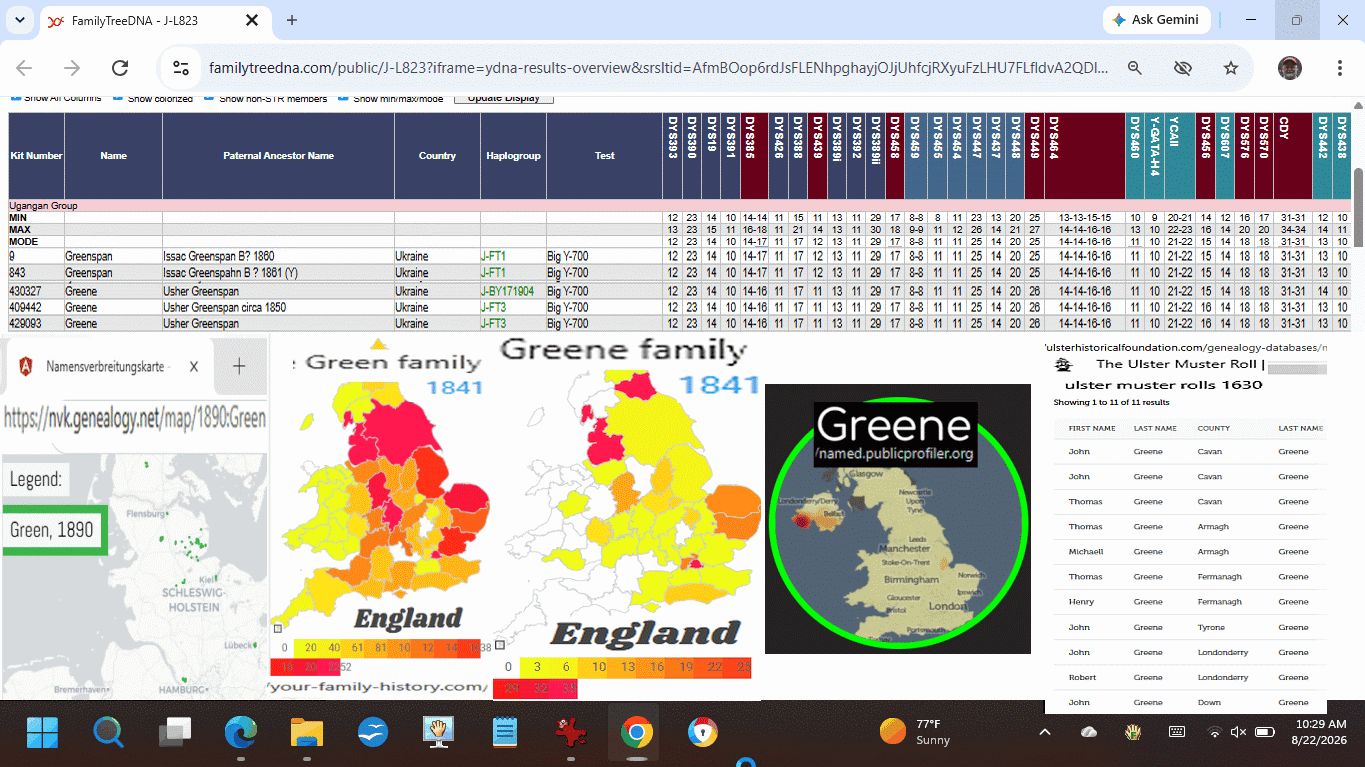
Task: Click the page's vertical scrollbar thumb
Action: tap(1358, 207)
